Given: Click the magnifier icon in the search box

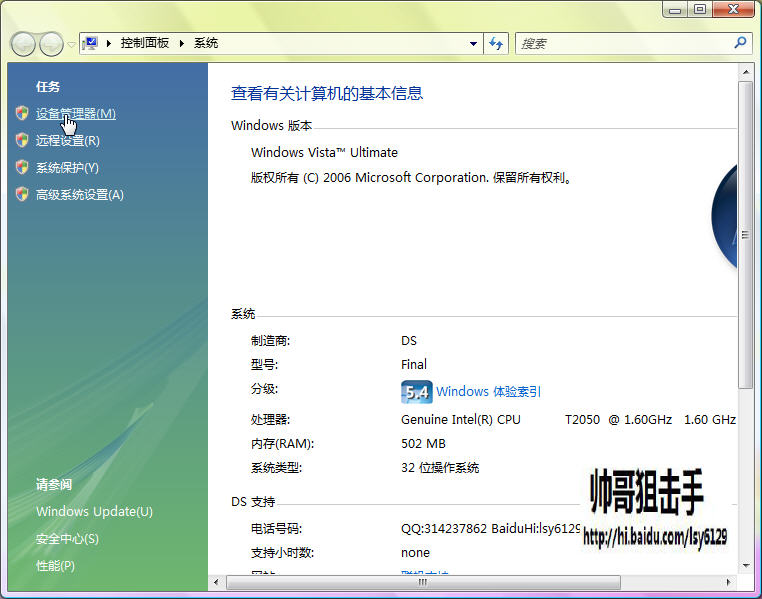Looking at the screenshot, I should [740, 43].
